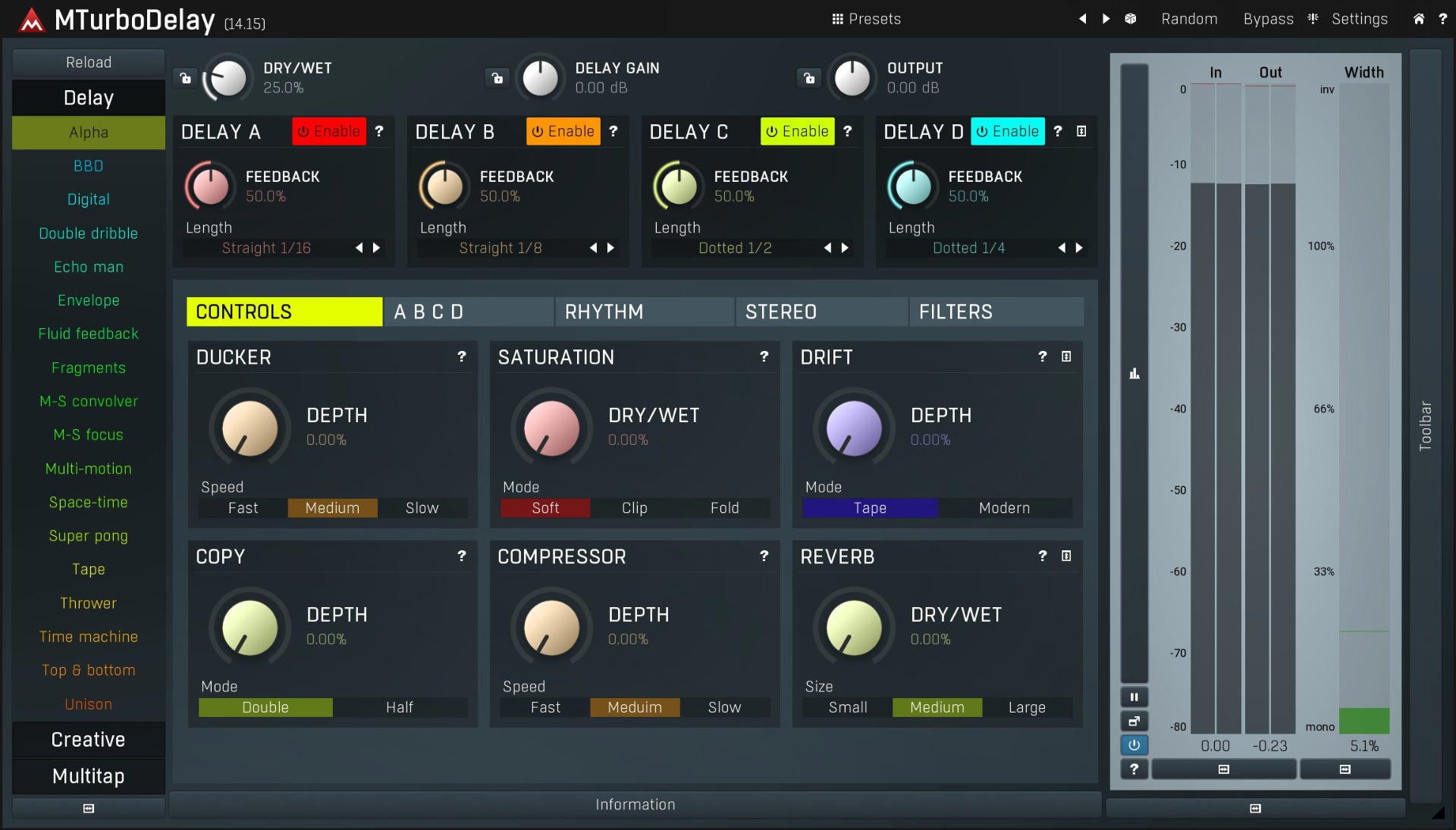This screenshot has width=1456, height=830.
Task: Open help for DELAY B section
Action: 613,131
